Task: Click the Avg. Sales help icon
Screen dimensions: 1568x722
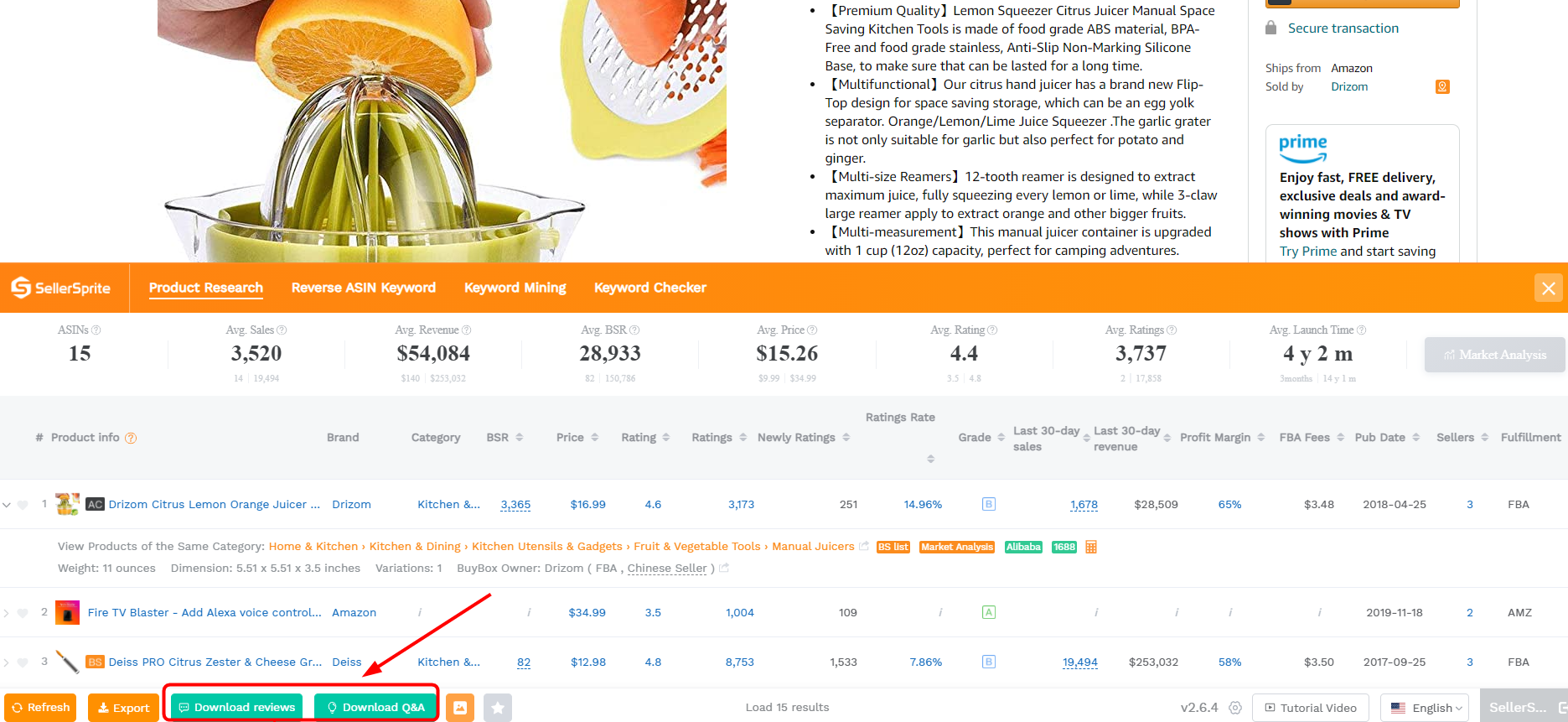Action: pyautogui.click(x=282, y=330)
